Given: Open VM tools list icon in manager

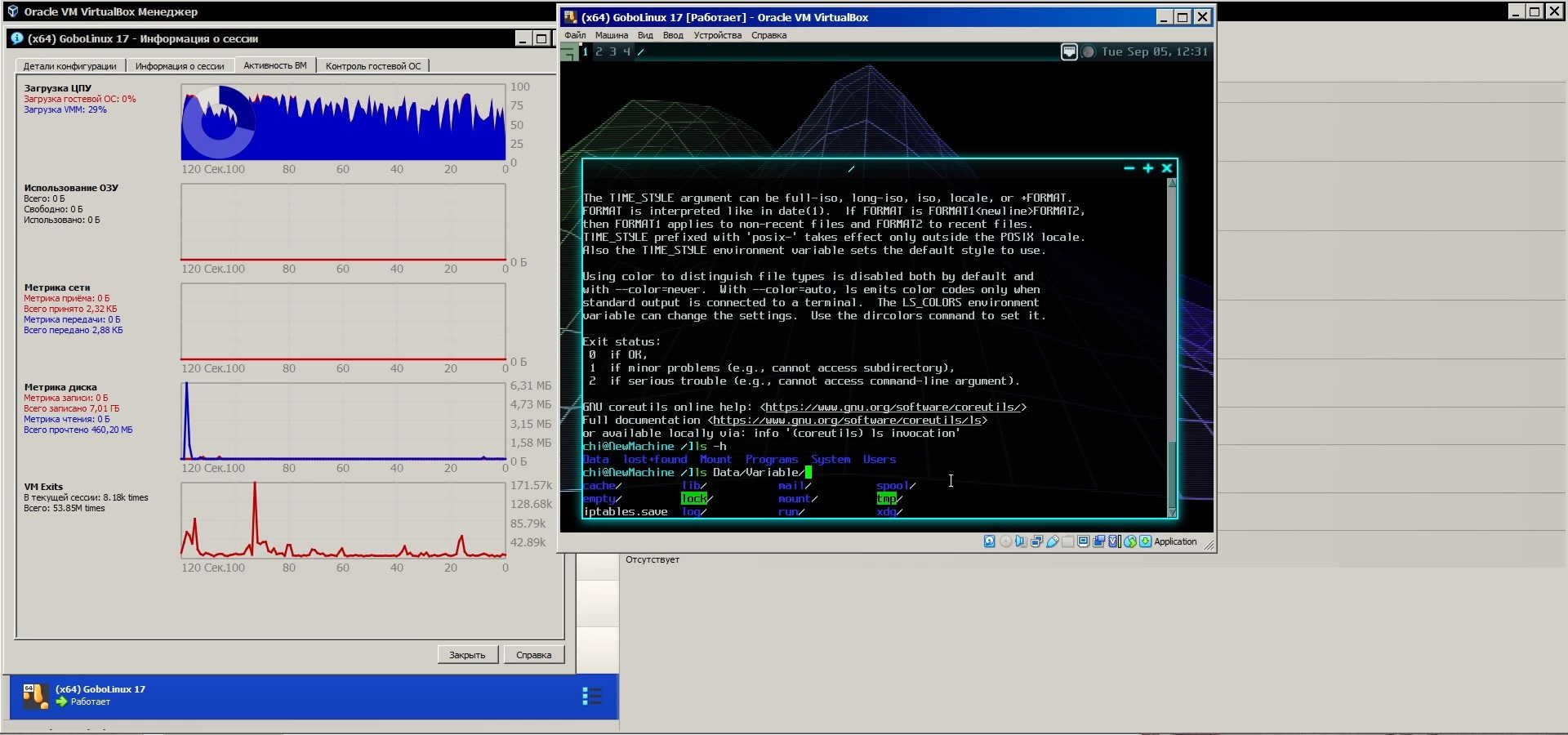Looking at the screenshot, I should point(592,696).
